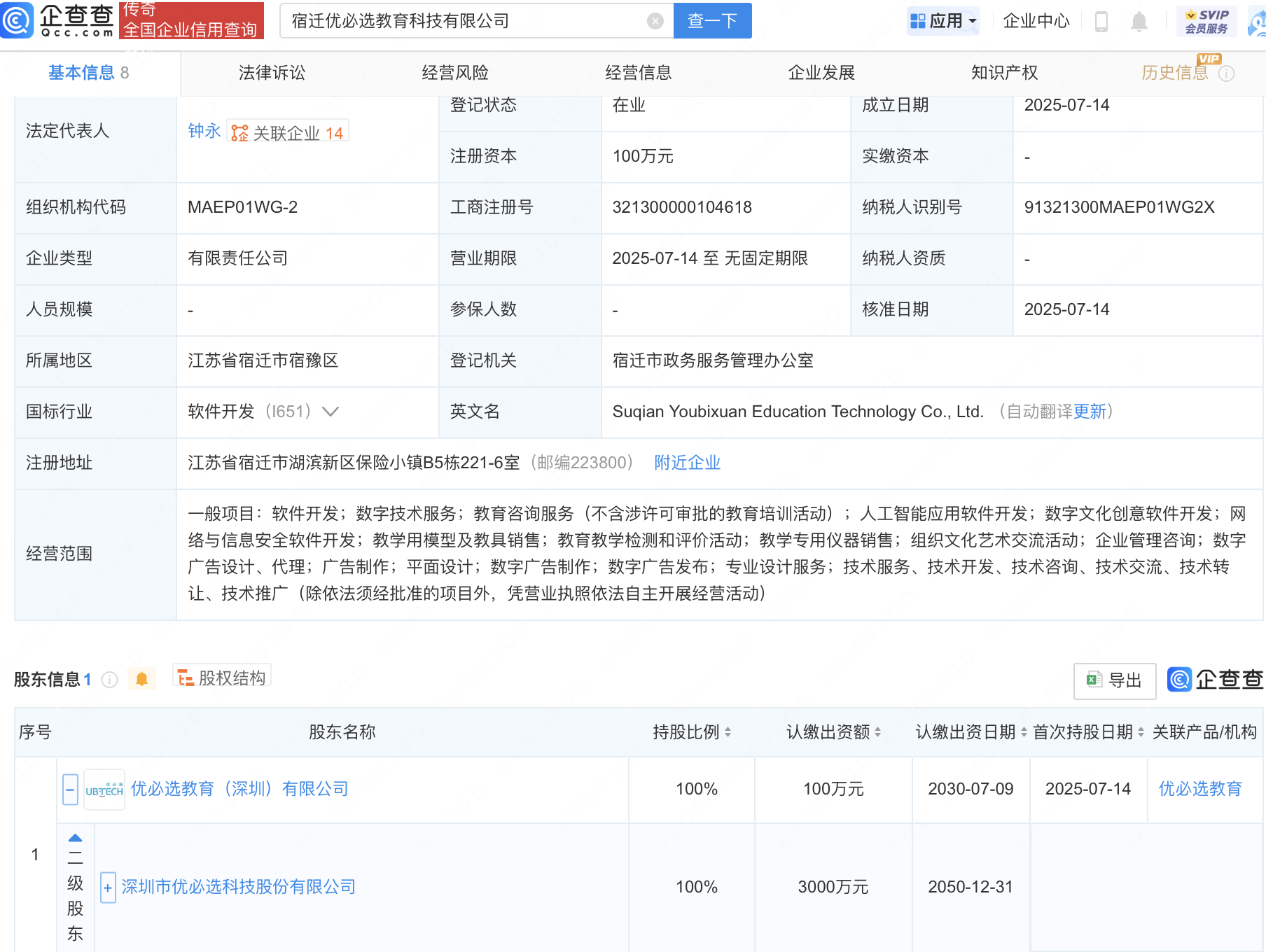The height and width of the screenshot is (952, 1266).
Task: Switch to the 法律诉讼 tab
Action: tap(272, 73)
